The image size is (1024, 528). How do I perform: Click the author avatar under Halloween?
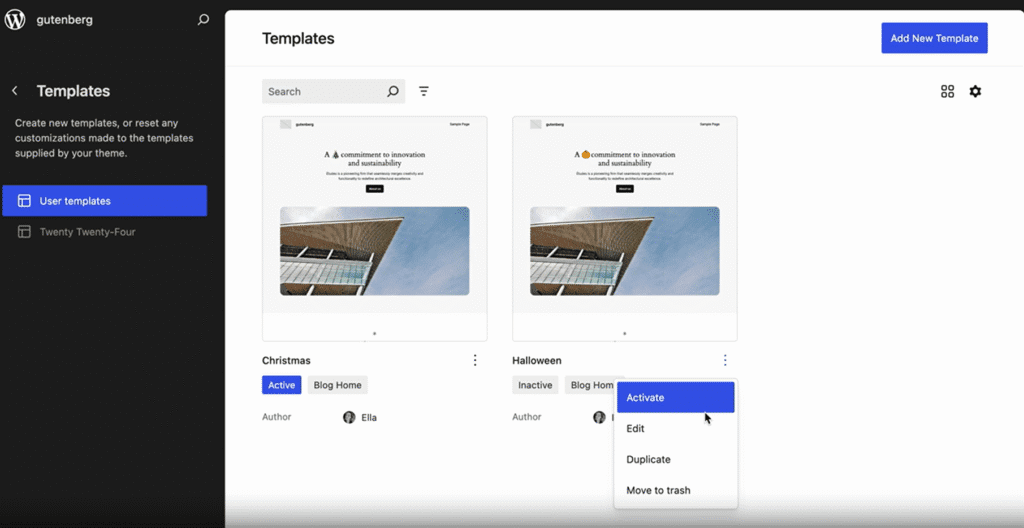599,417
